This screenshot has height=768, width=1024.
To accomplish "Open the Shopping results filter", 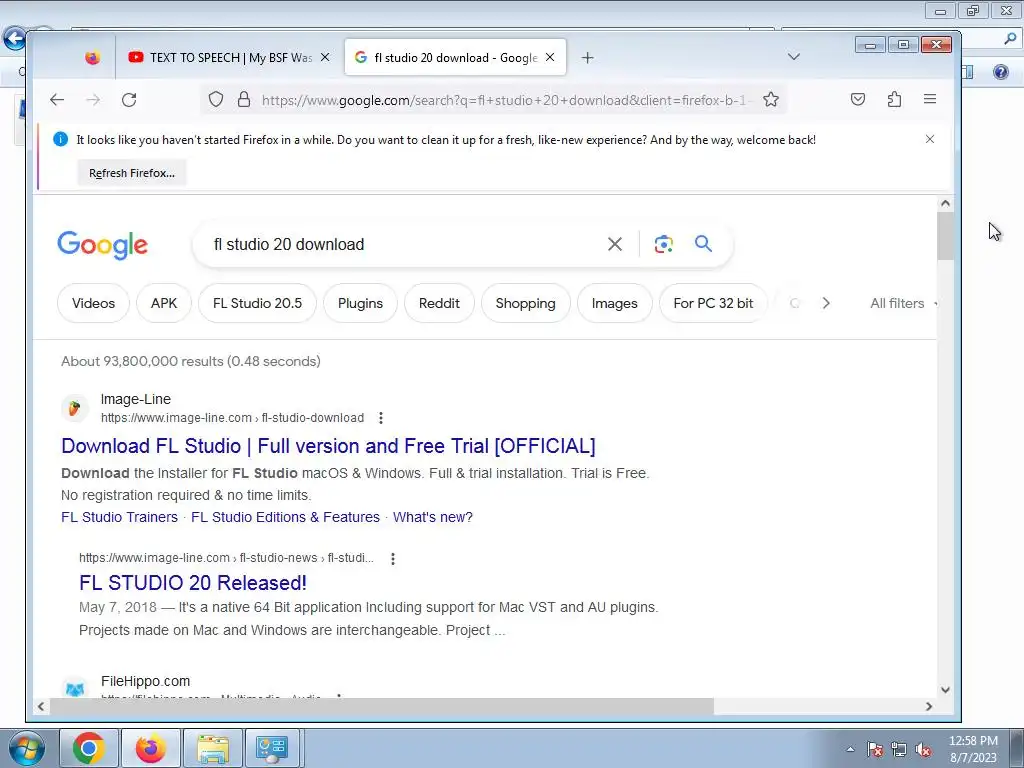I will pos(526,303).
